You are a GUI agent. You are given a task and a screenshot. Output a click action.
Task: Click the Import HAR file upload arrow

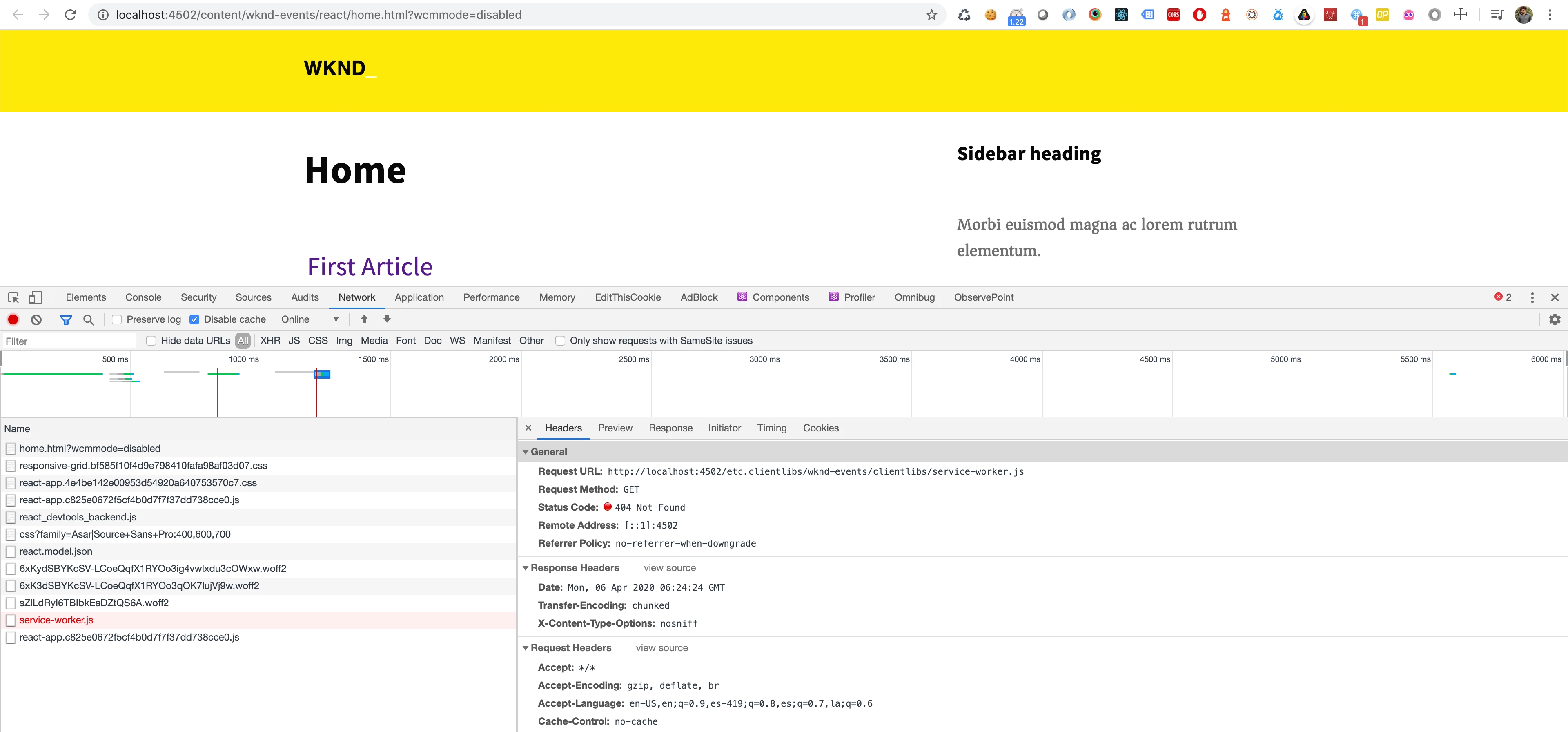point(364,319)
